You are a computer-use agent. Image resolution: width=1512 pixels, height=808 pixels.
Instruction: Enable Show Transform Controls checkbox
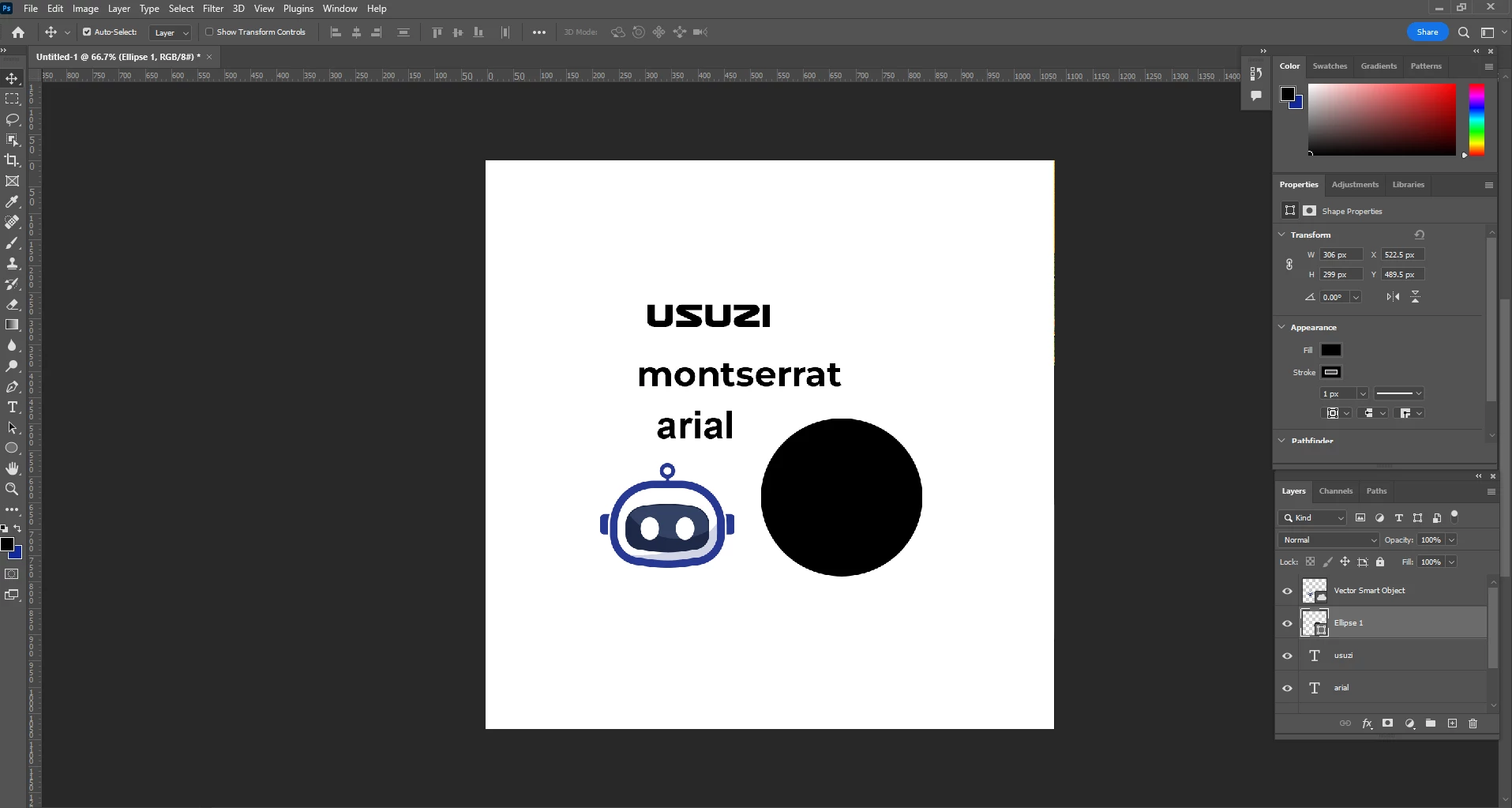[x=209, y=32]
